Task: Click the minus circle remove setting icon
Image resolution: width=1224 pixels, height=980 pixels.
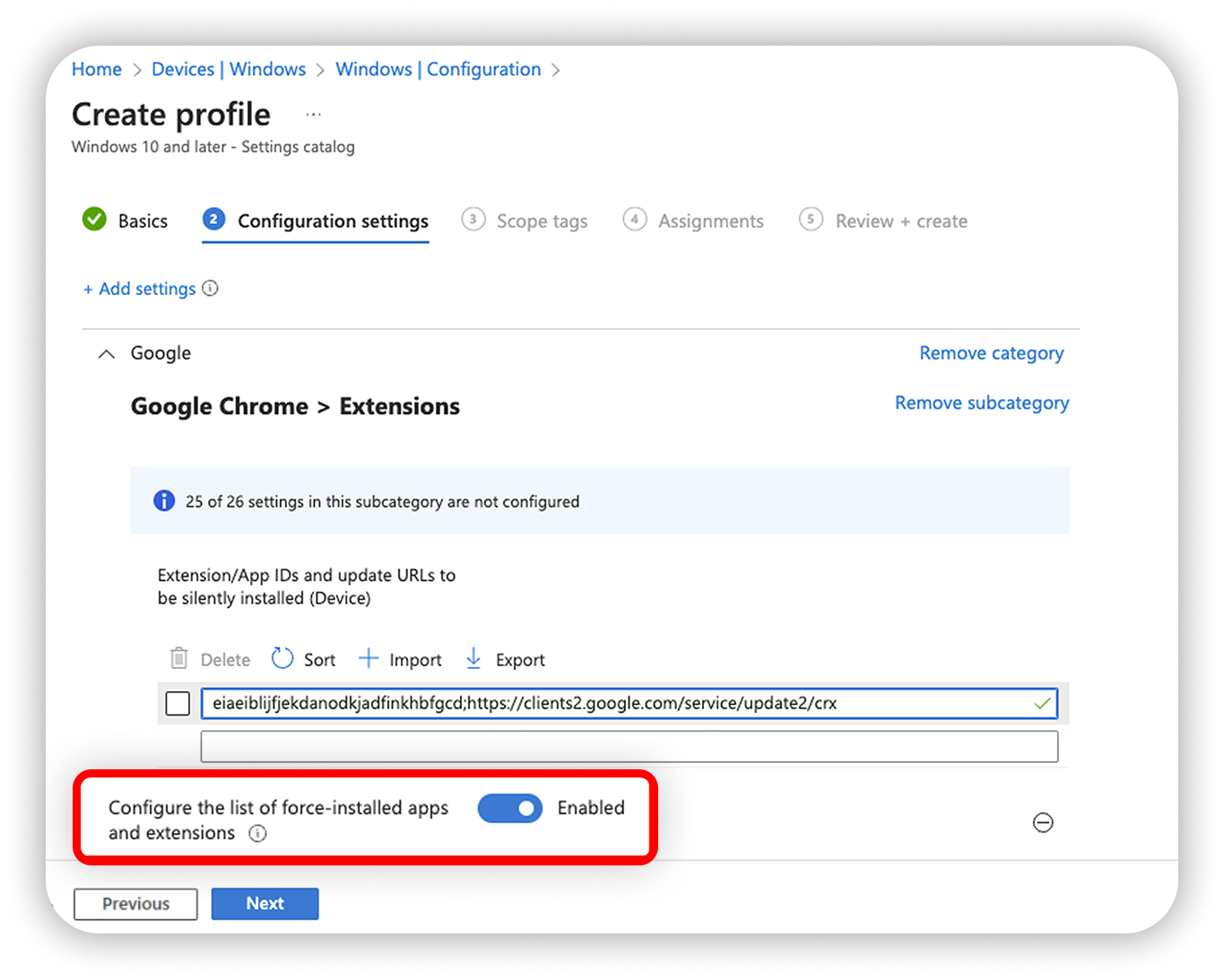Action: [x=1043, y=822]
